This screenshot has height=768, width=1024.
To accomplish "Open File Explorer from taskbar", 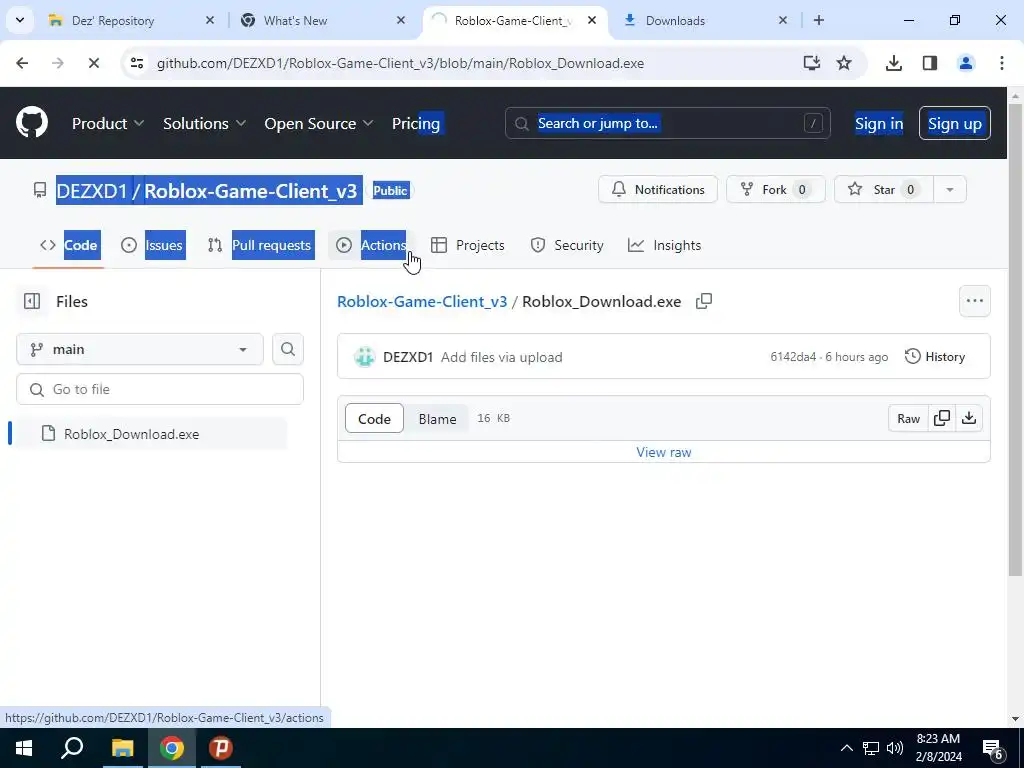I will (x=122, y=748).
